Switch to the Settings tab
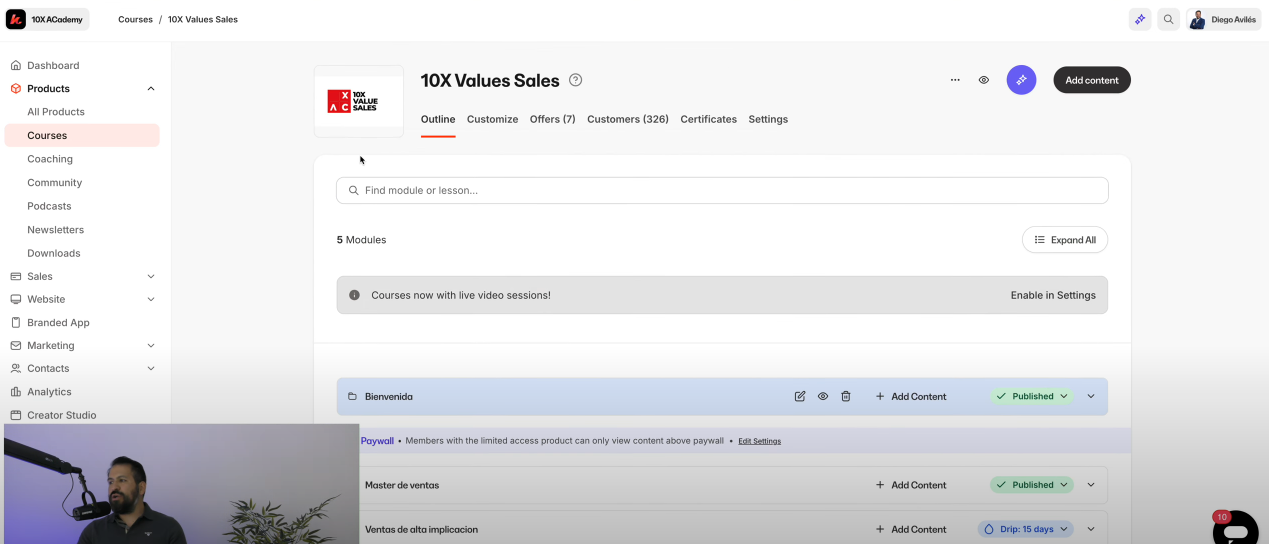The width and height of the screenshot is (1269, 544). (x=768, y=119)
